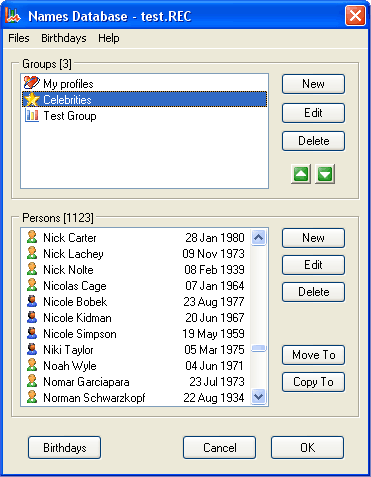
Task: Click persons list scroll down arrow
Action: click(259, 397)
